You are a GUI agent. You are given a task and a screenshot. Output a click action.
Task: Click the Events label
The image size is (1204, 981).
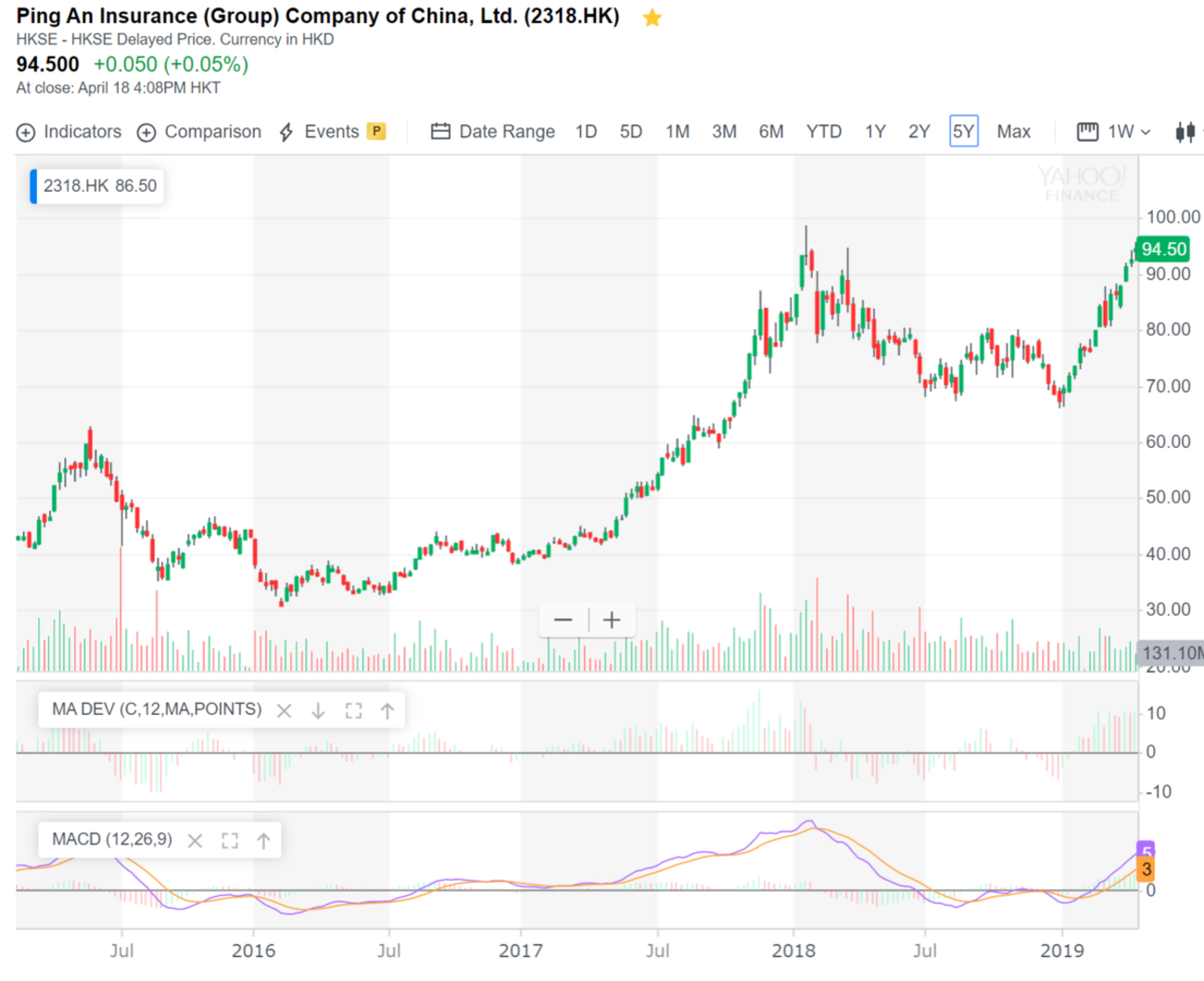coord(332,132)
